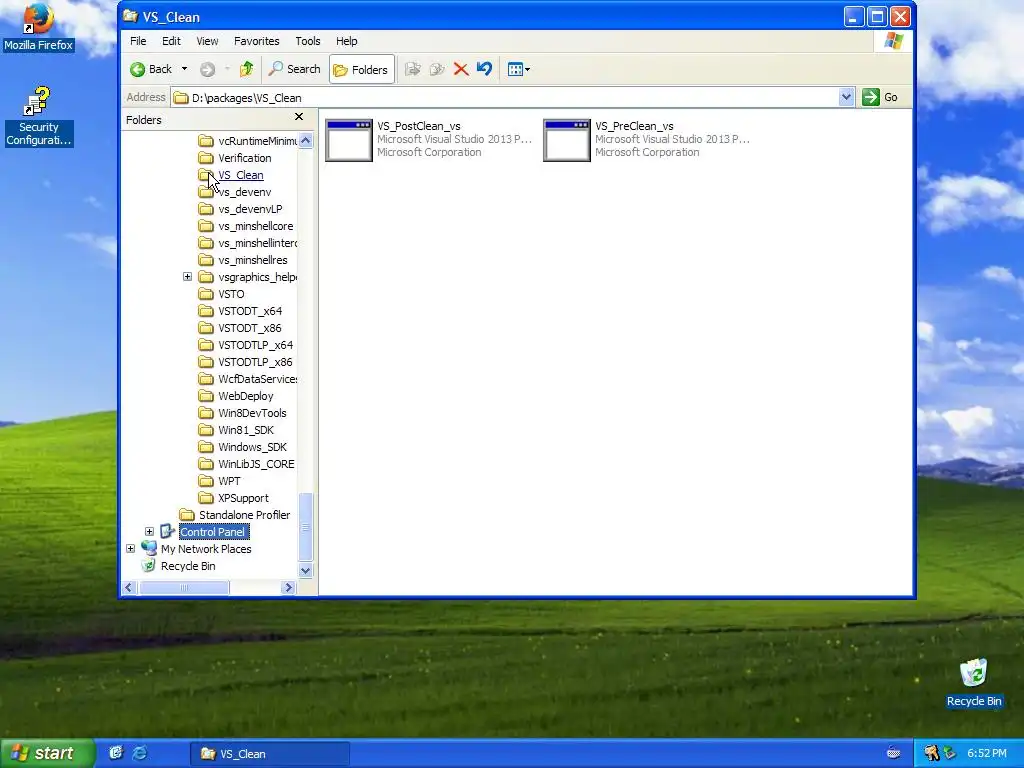Select the VS_PreClean_vs file icon
Viewport: 1024px width, 768px height.
pos(567,140)
